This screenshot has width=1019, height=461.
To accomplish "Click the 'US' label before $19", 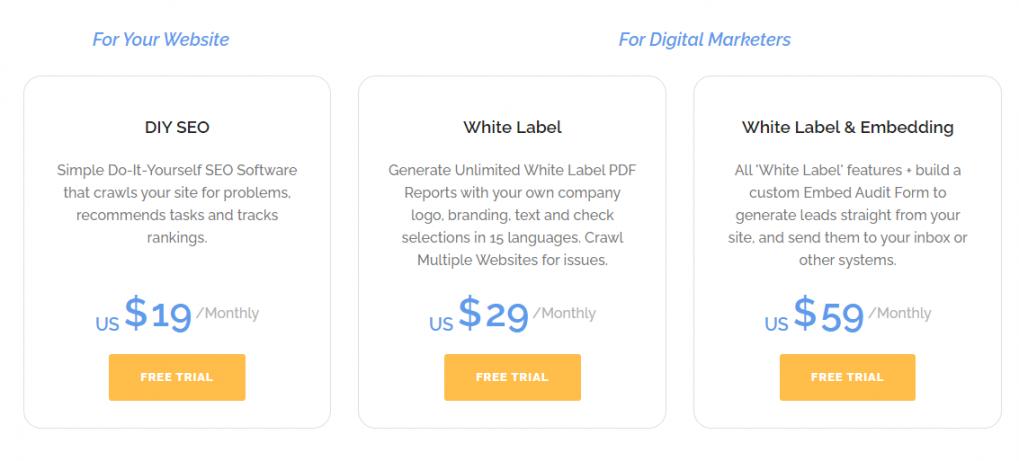I will (107, 324).
